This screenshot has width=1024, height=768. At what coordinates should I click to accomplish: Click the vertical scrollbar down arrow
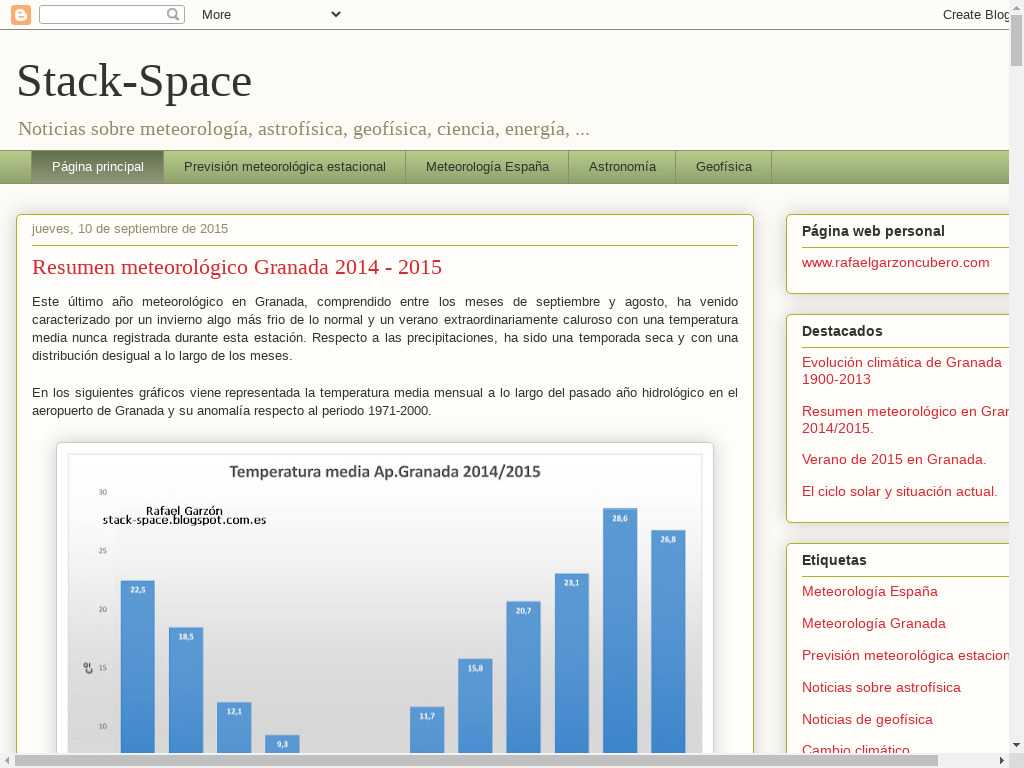pos(1016,744)
